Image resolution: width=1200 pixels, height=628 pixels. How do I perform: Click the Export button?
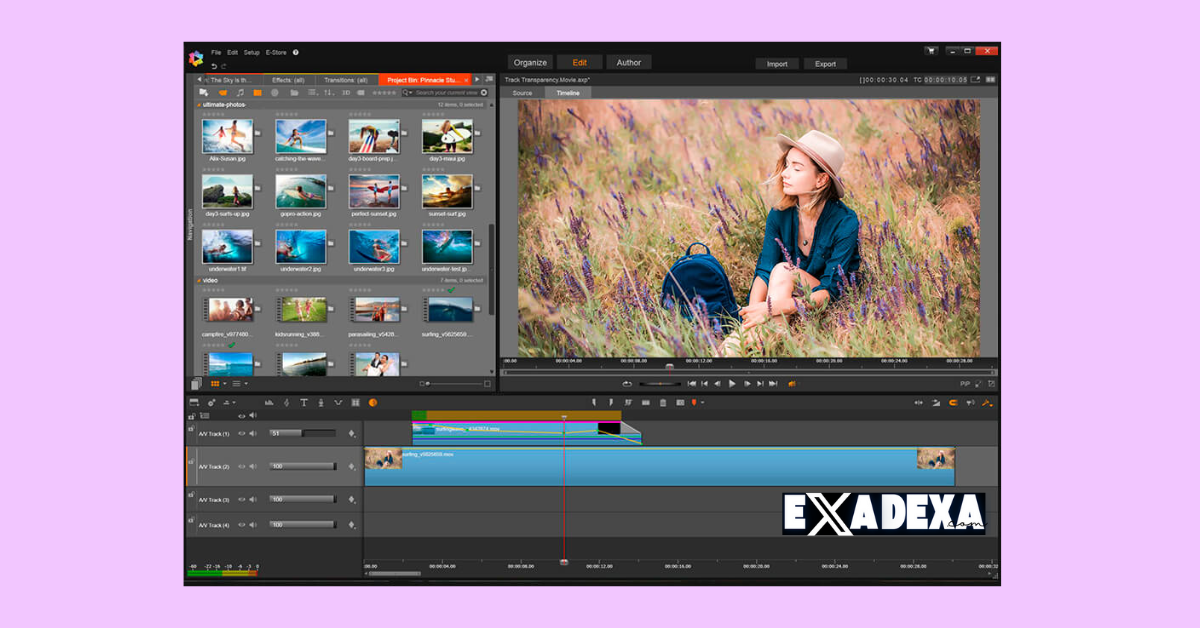point(825,63)
